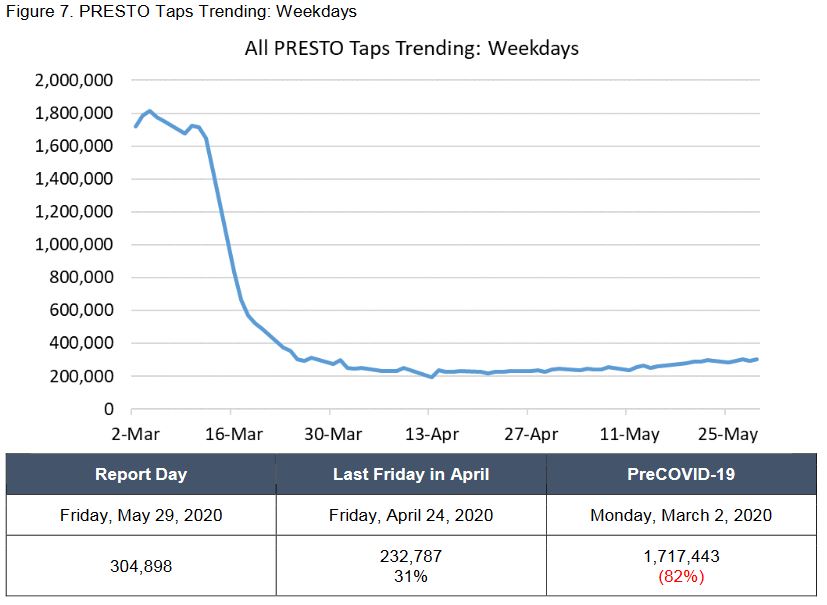Click the 2,000,000 y-axis label
Viewport: 827px width, 605px height.
(x=75, y=81)
